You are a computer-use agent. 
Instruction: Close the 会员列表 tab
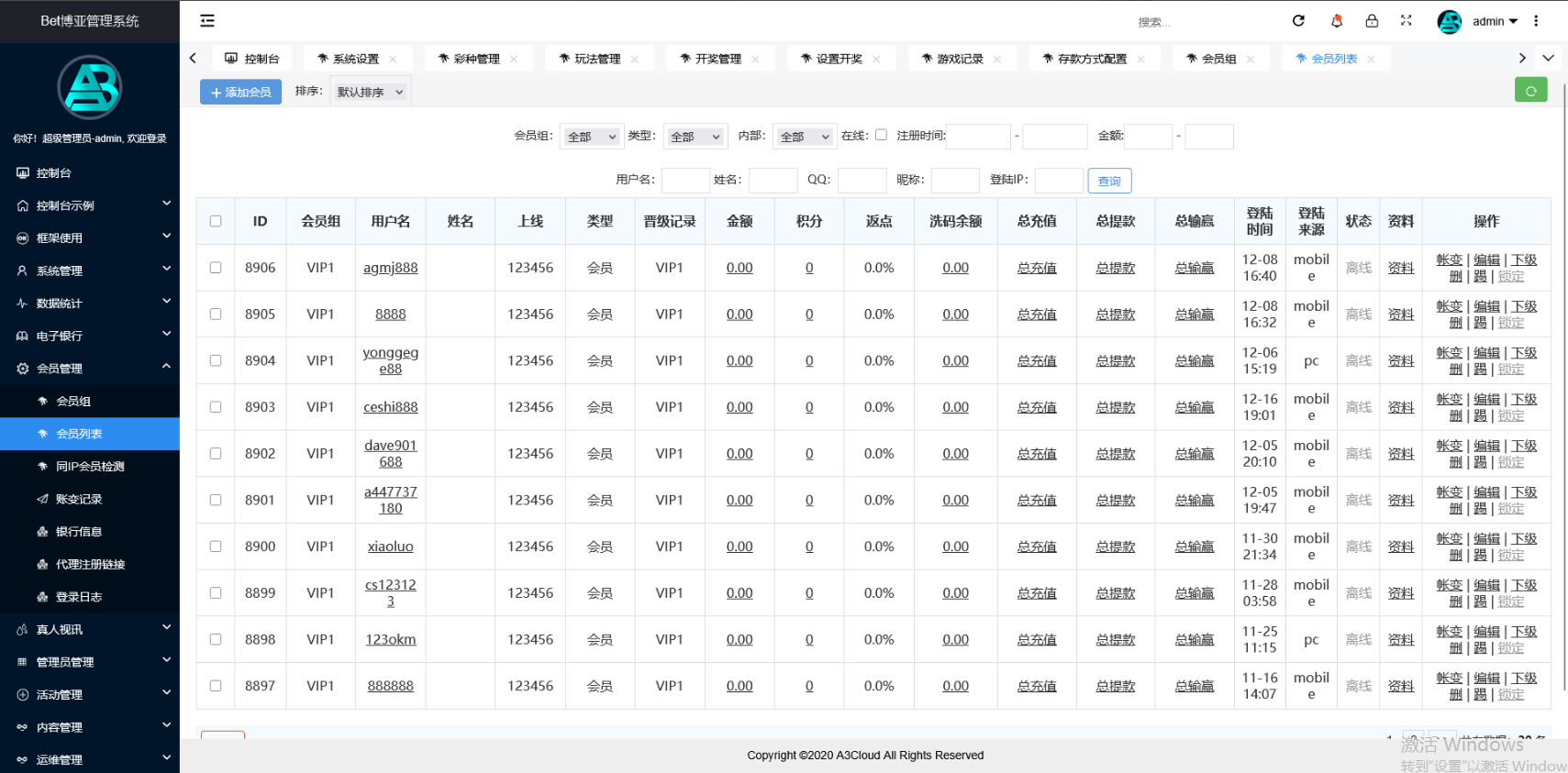(x=1371, y=59)
